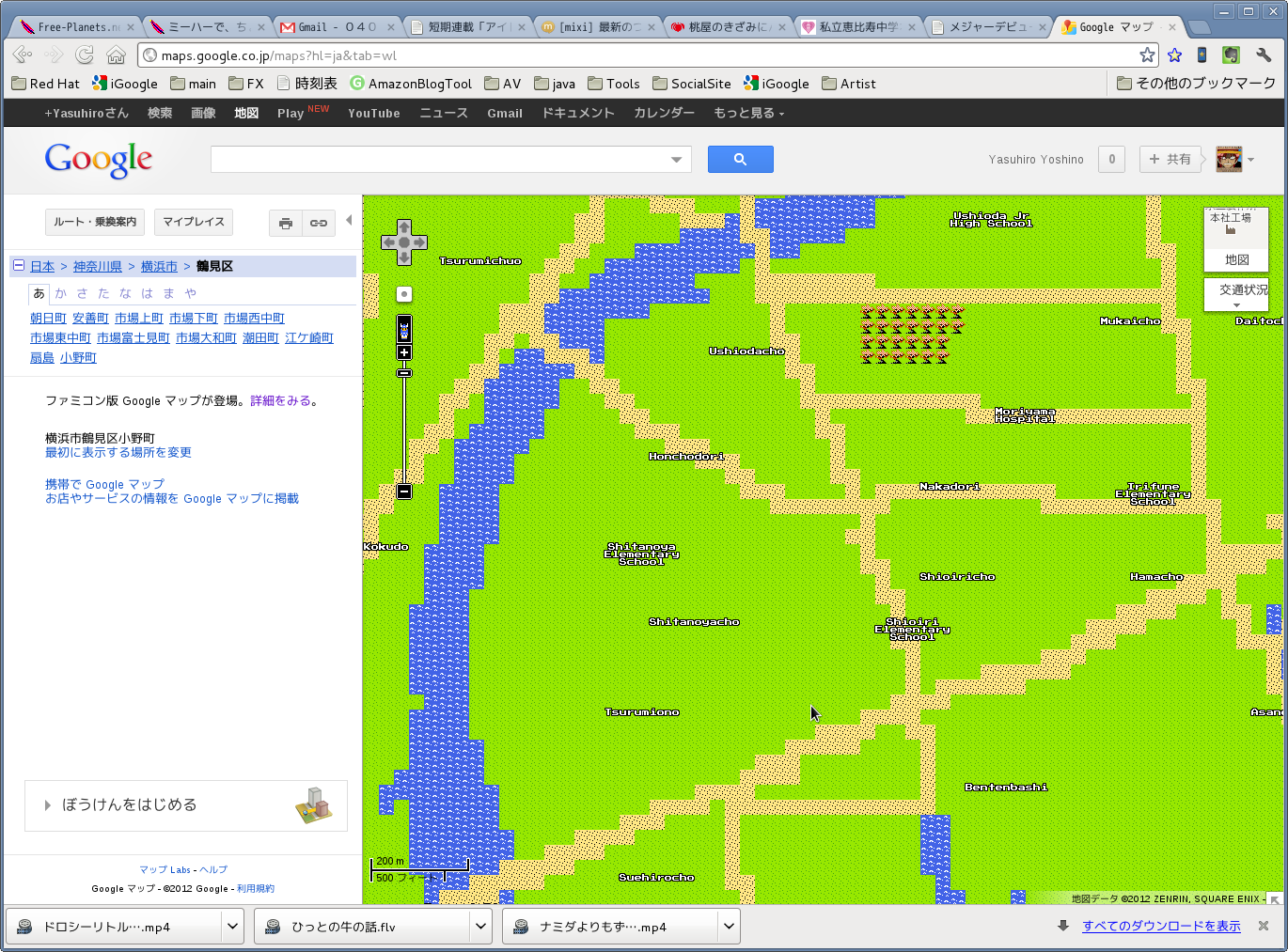Image resolution: width=1288 pixels, height=952 pixels.
Task: Click the browser back arrow
Action: pyautogui.click(x=23, y=55)
